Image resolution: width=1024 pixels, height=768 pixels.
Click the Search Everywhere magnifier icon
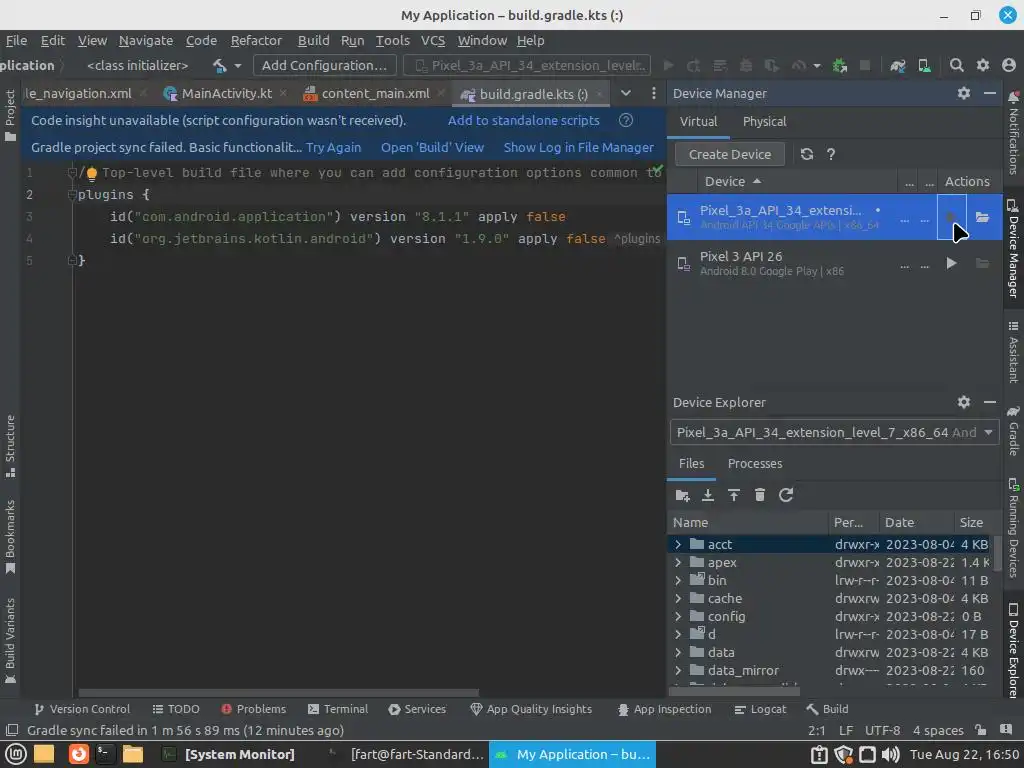pyautogui.click(x=956, y=65)
